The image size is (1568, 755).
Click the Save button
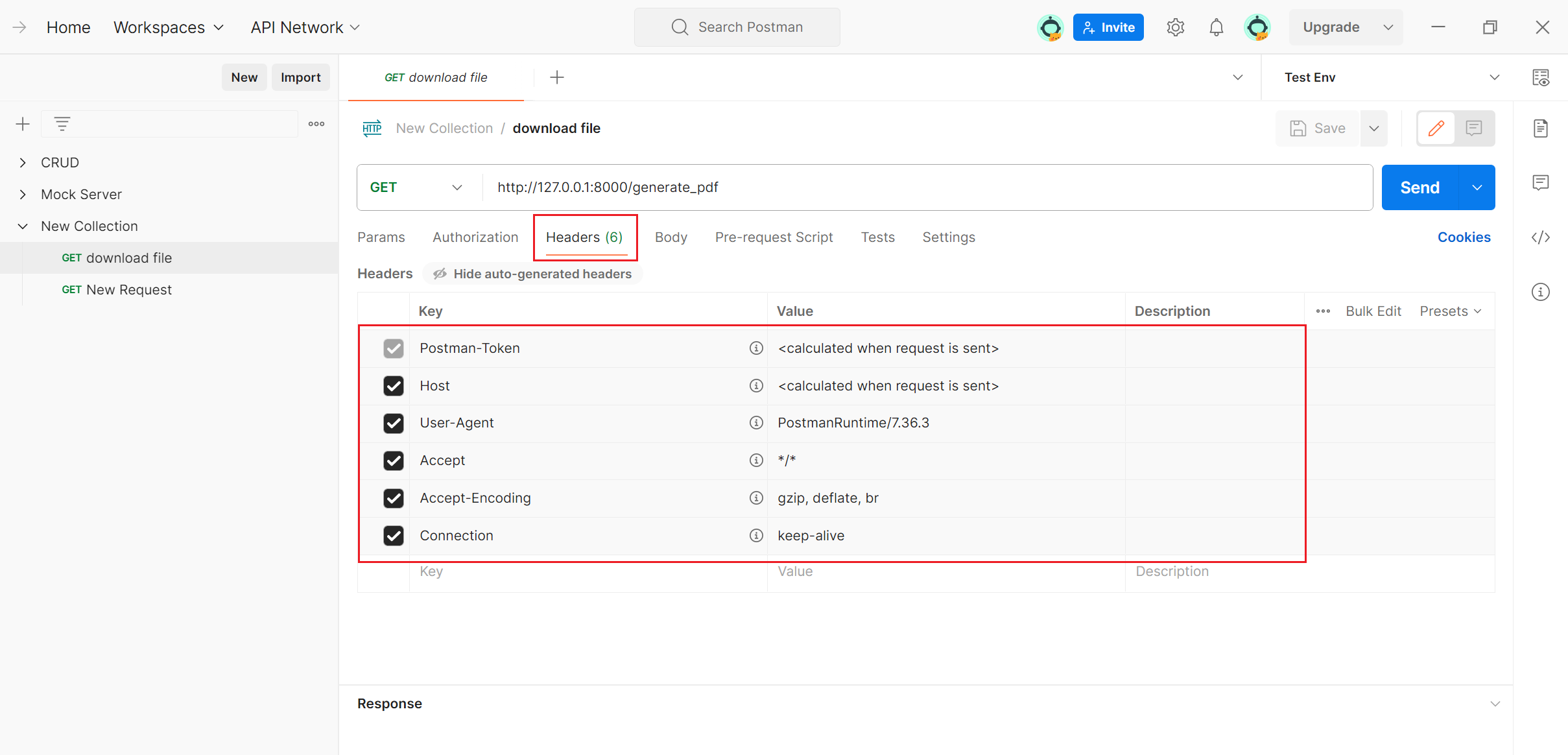tap(1318, 128)
